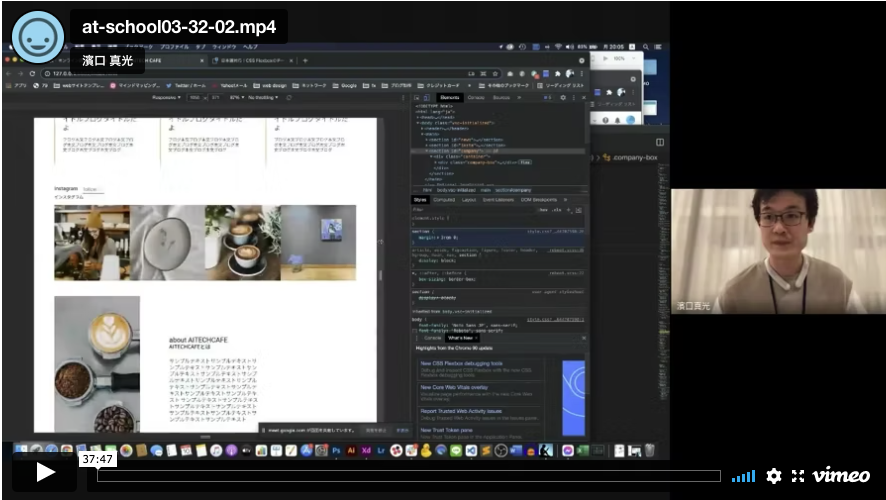Close the DevTools drawer
The image size is (886, 500).
point(584,338)
